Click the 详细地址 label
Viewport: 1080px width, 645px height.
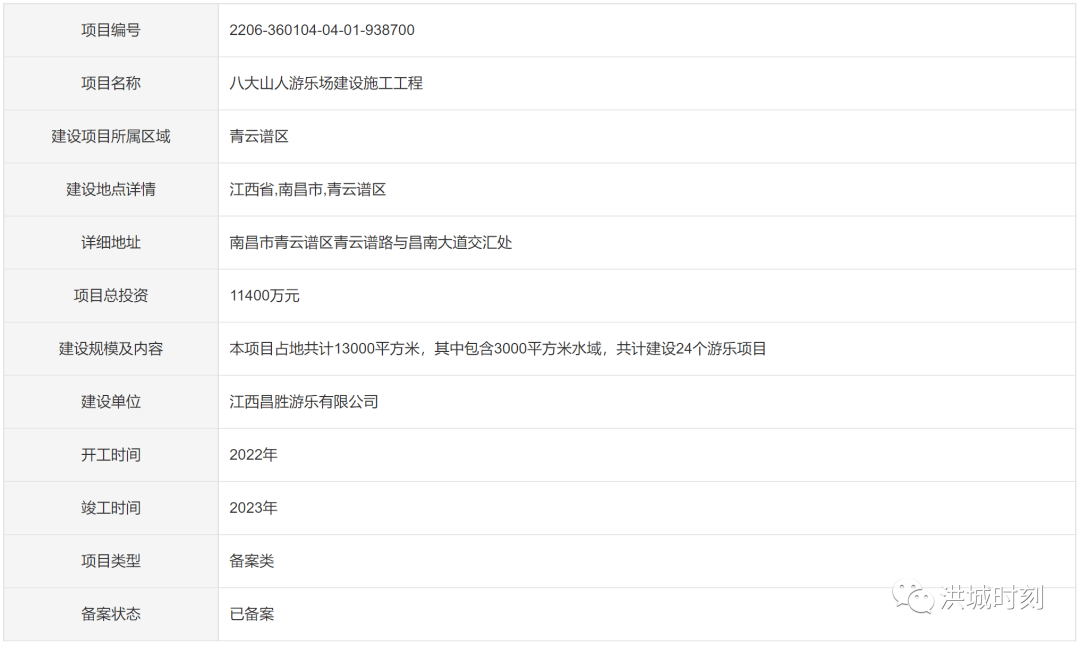(x=111, y=243)
